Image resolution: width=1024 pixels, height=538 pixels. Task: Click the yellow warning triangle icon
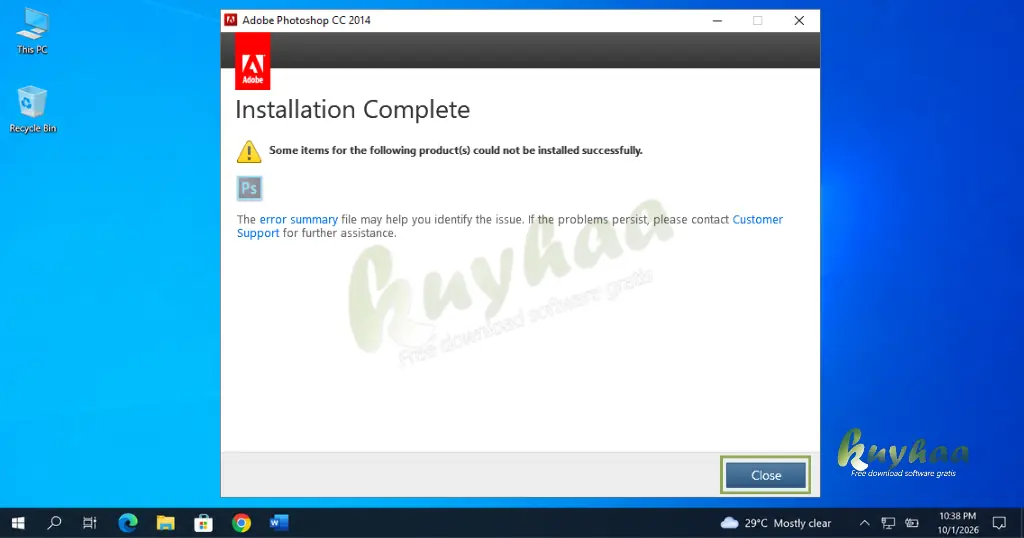coord(249,151)
